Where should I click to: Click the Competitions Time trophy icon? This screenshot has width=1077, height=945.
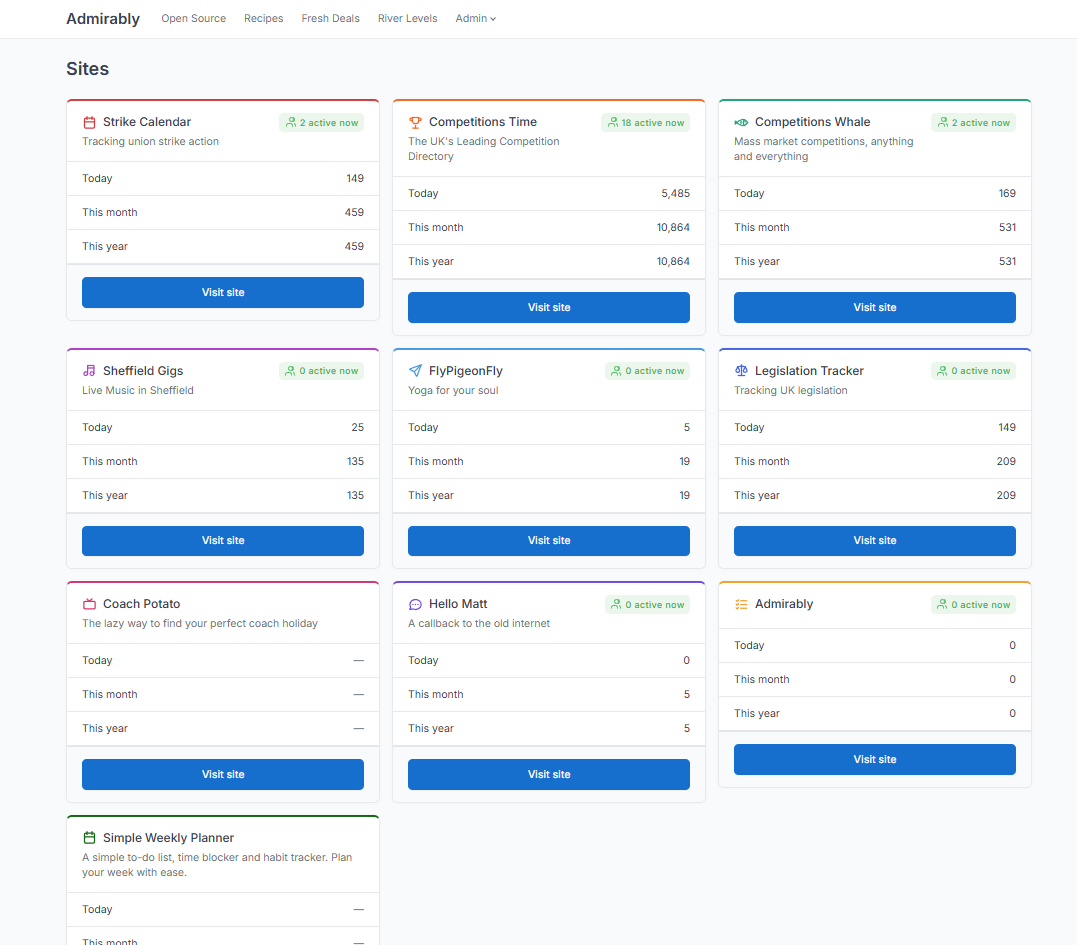tap(415, 122)
